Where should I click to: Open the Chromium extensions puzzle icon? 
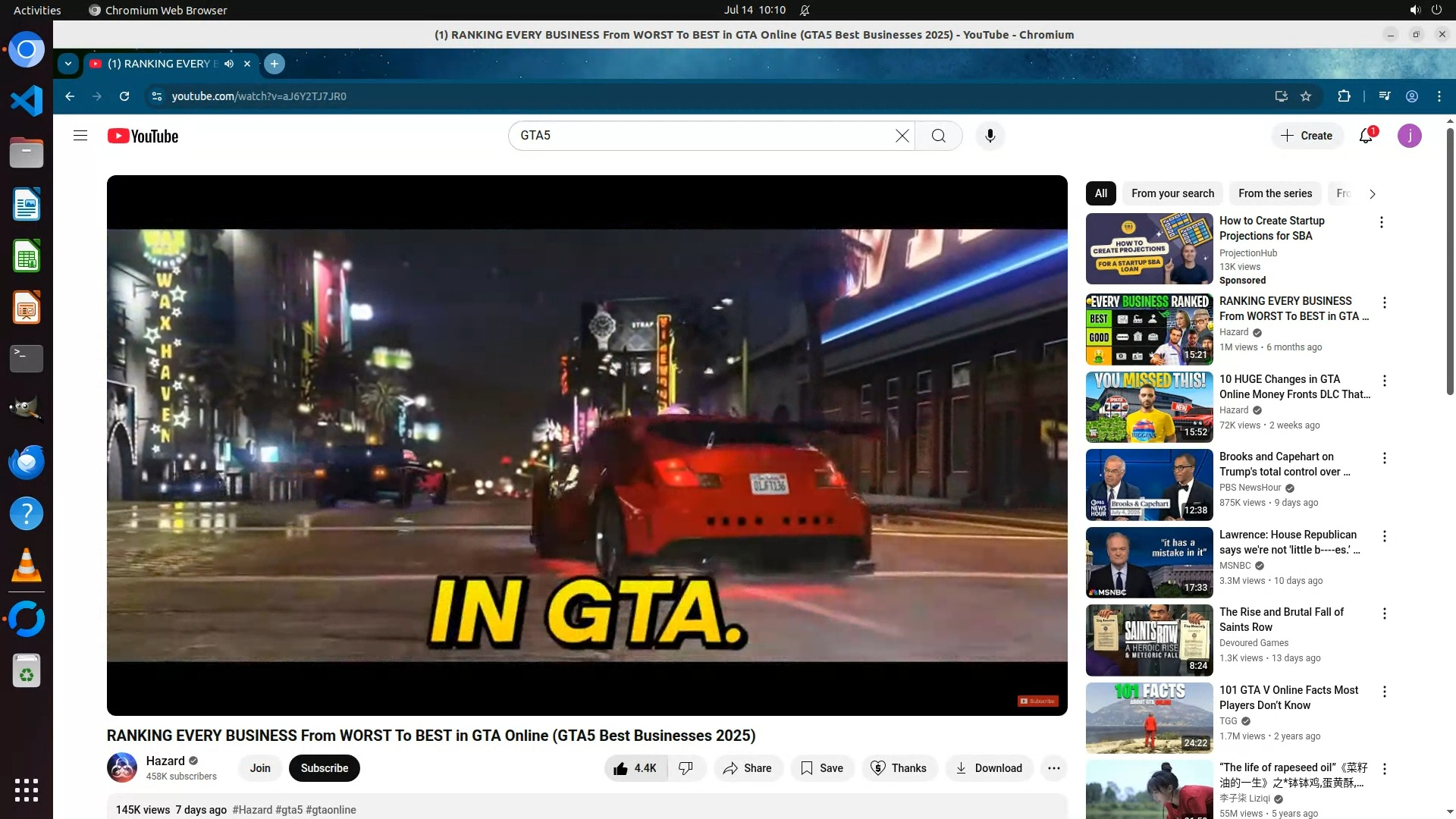1344,96
